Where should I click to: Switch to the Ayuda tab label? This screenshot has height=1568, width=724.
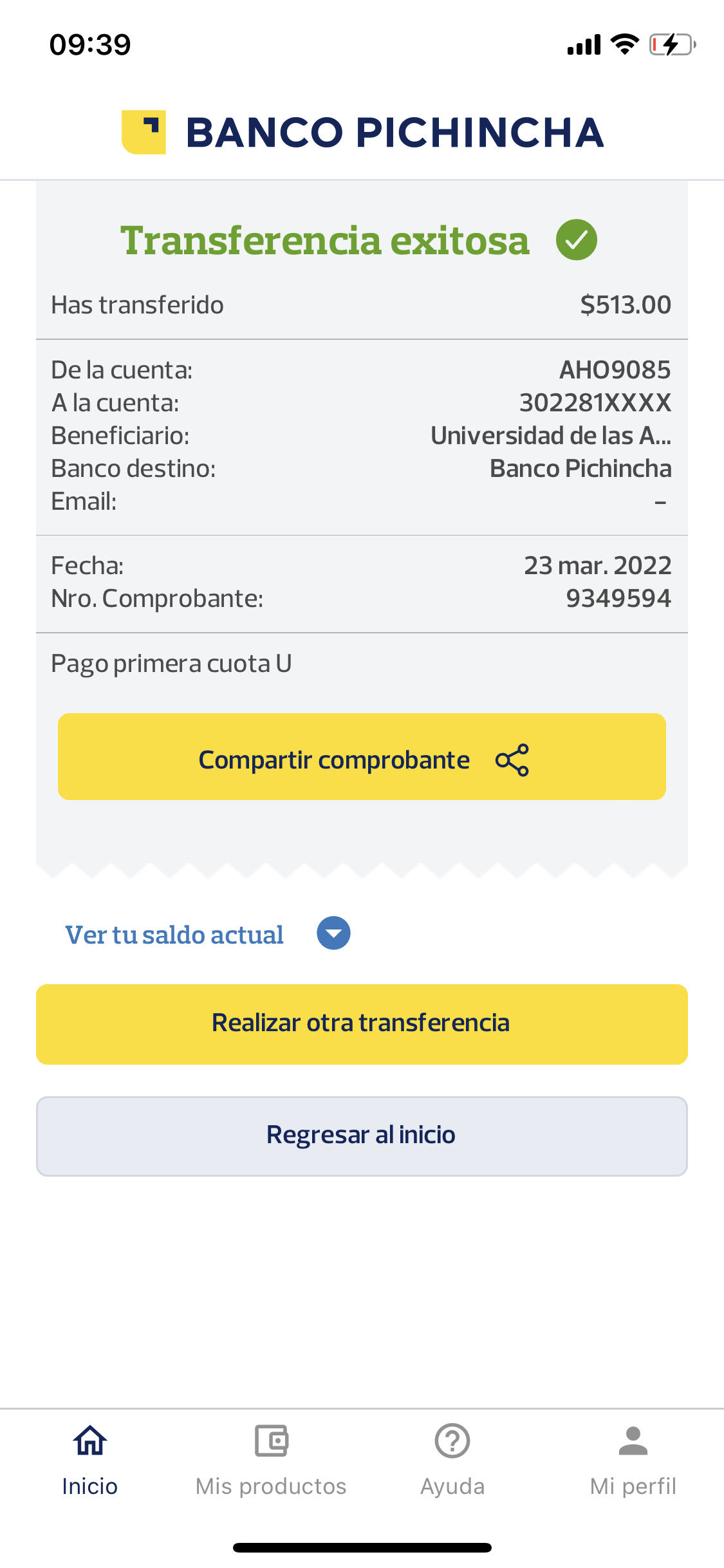click(x=452, y=1486)
